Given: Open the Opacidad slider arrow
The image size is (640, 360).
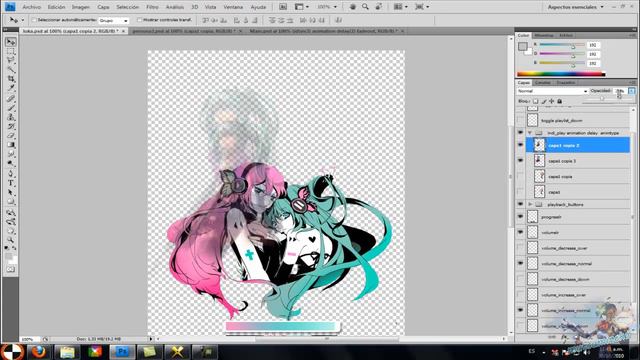Looking at the screenshot, I should [631, 91].
